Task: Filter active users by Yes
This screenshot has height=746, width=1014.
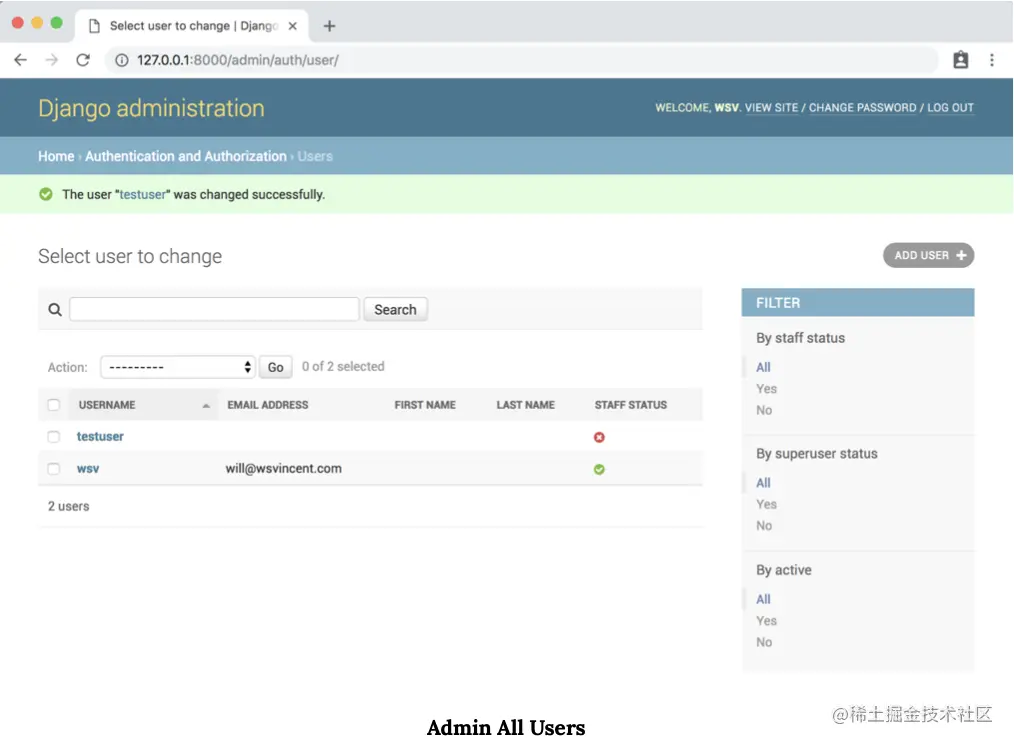Action: point(766,621)
